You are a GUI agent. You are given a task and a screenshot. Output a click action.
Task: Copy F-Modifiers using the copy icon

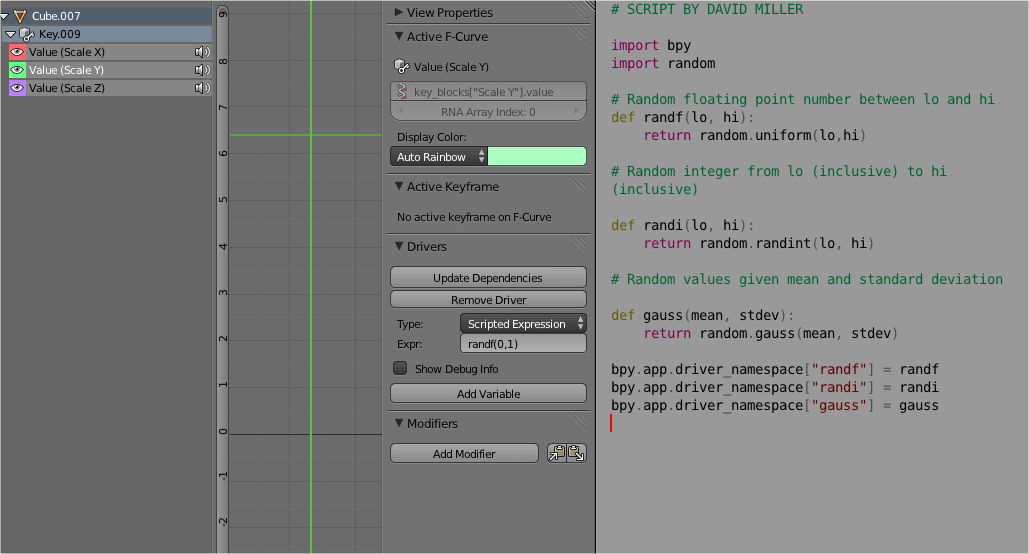[557, 453]
